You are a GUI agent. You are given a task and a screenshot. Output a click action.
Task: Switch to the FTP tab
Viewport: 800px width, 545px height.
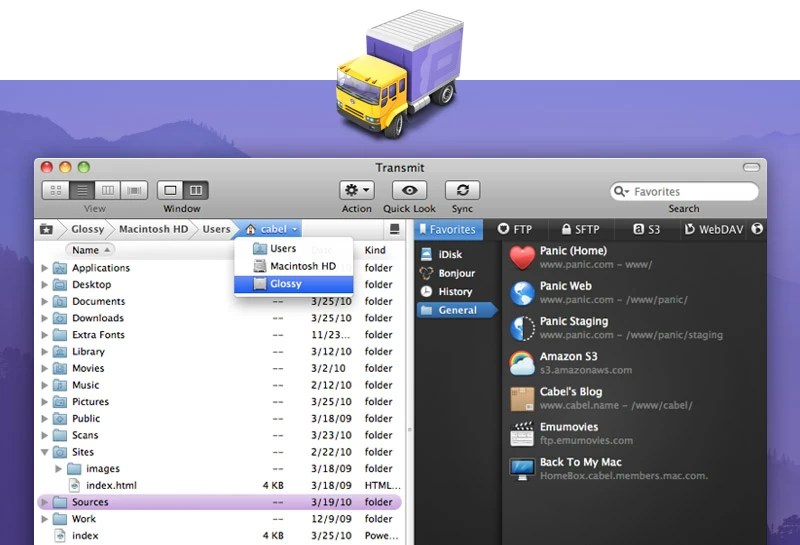point(515,230)
